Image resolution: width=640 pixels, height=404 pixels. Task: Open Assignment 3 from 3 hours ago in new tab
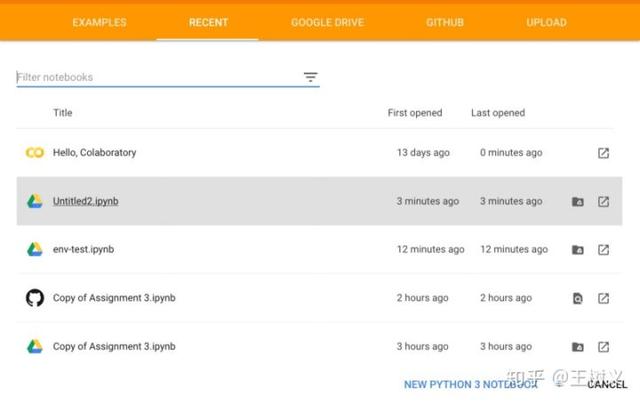(603, 347)
